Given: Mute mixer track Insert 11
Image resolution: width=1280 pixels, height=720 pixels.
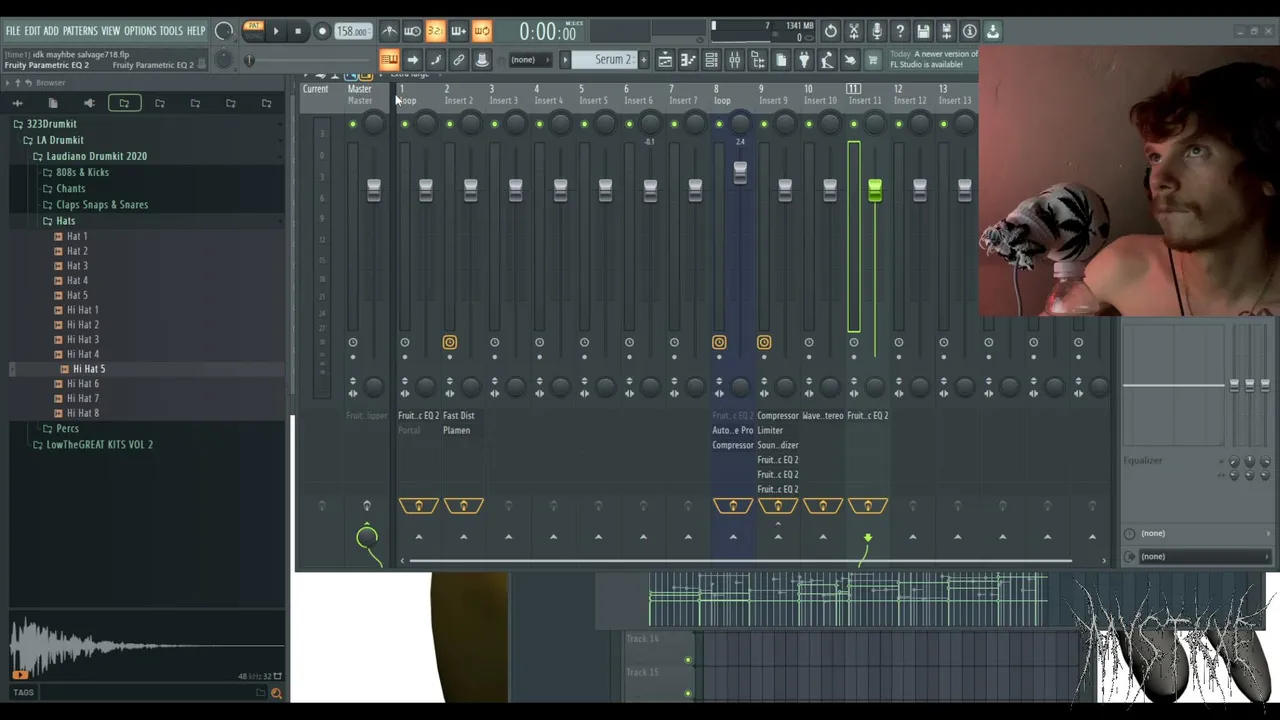Looking at the screenshot, I should 854,124.
